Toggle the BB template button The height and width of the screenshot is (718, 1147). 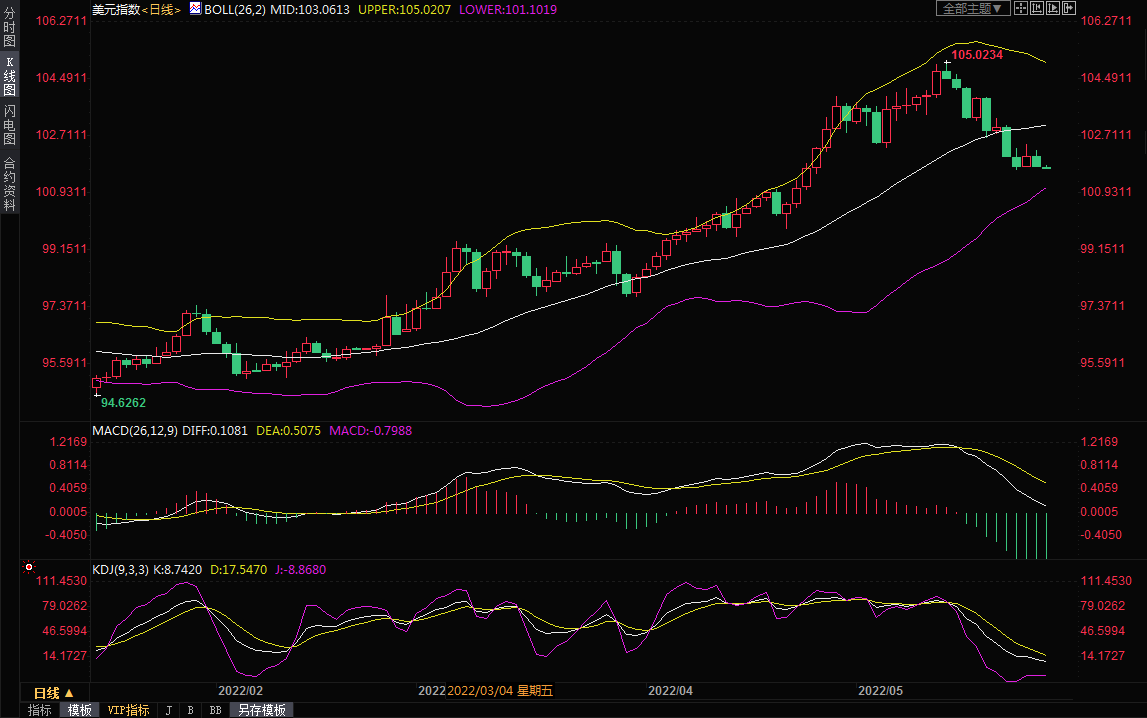click(215, 710)
